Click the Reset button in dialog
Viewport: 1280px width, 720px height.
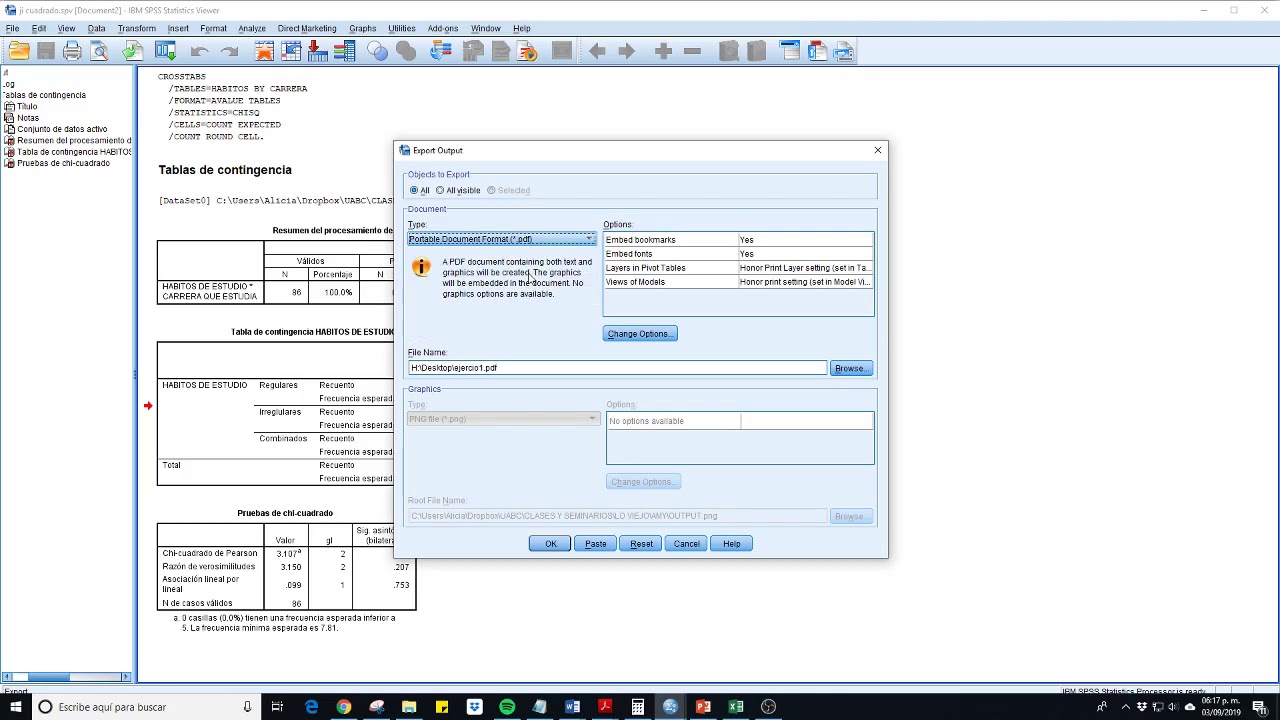click(x=641, y=544)
